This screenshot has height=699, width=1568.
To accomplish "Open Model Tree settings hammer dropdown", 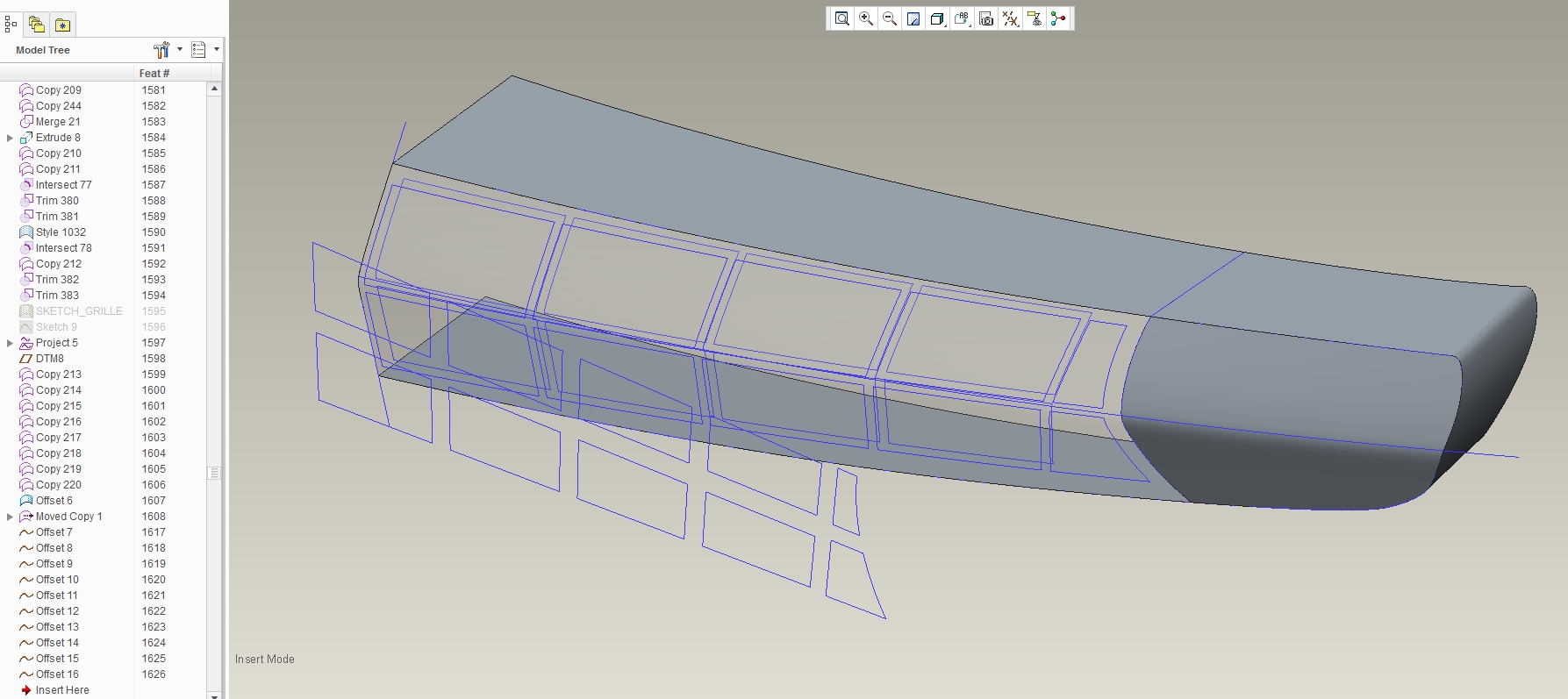I will point(168,50).
